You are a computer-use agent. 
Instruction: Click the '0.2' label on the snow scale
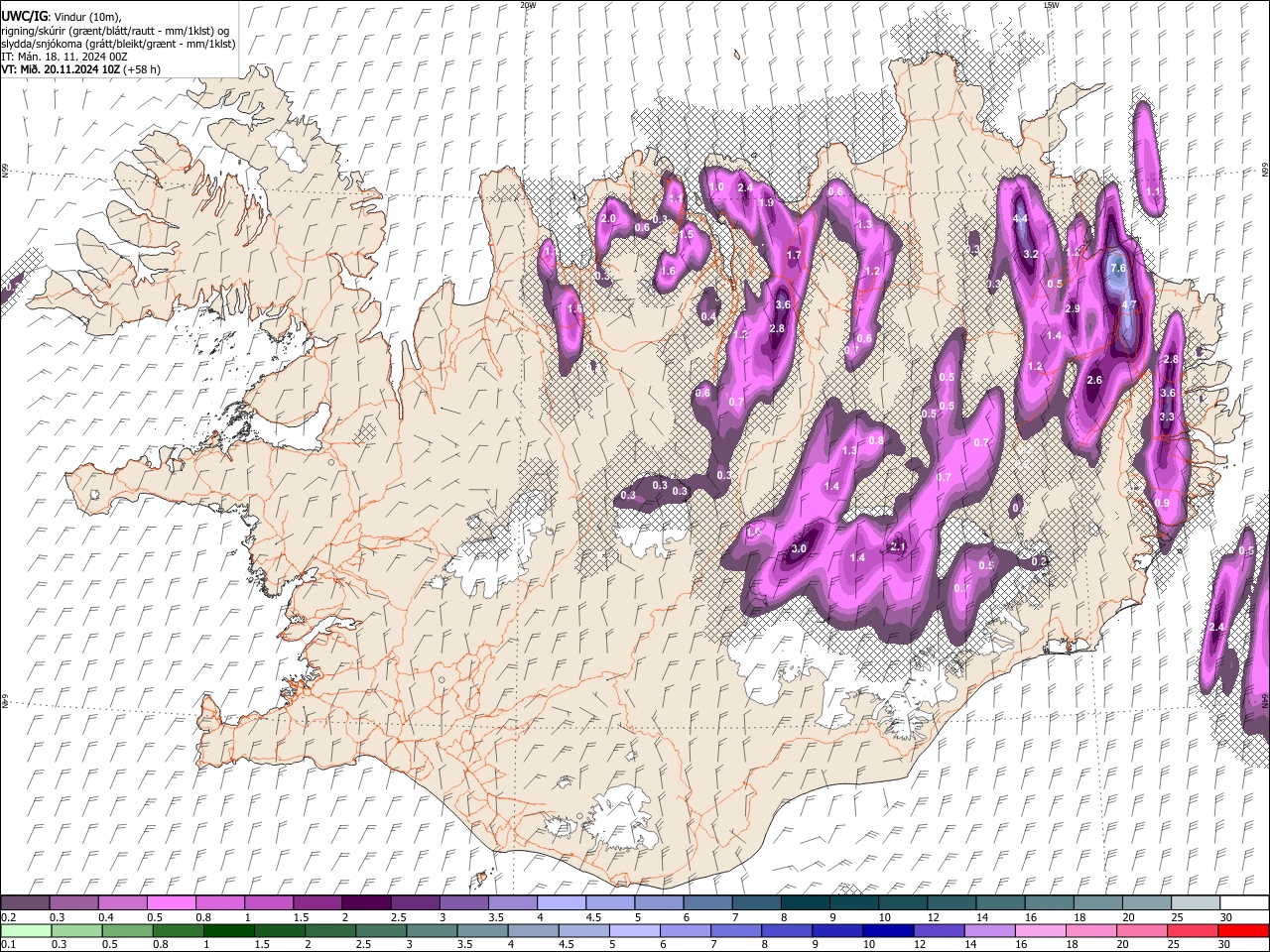8,917
